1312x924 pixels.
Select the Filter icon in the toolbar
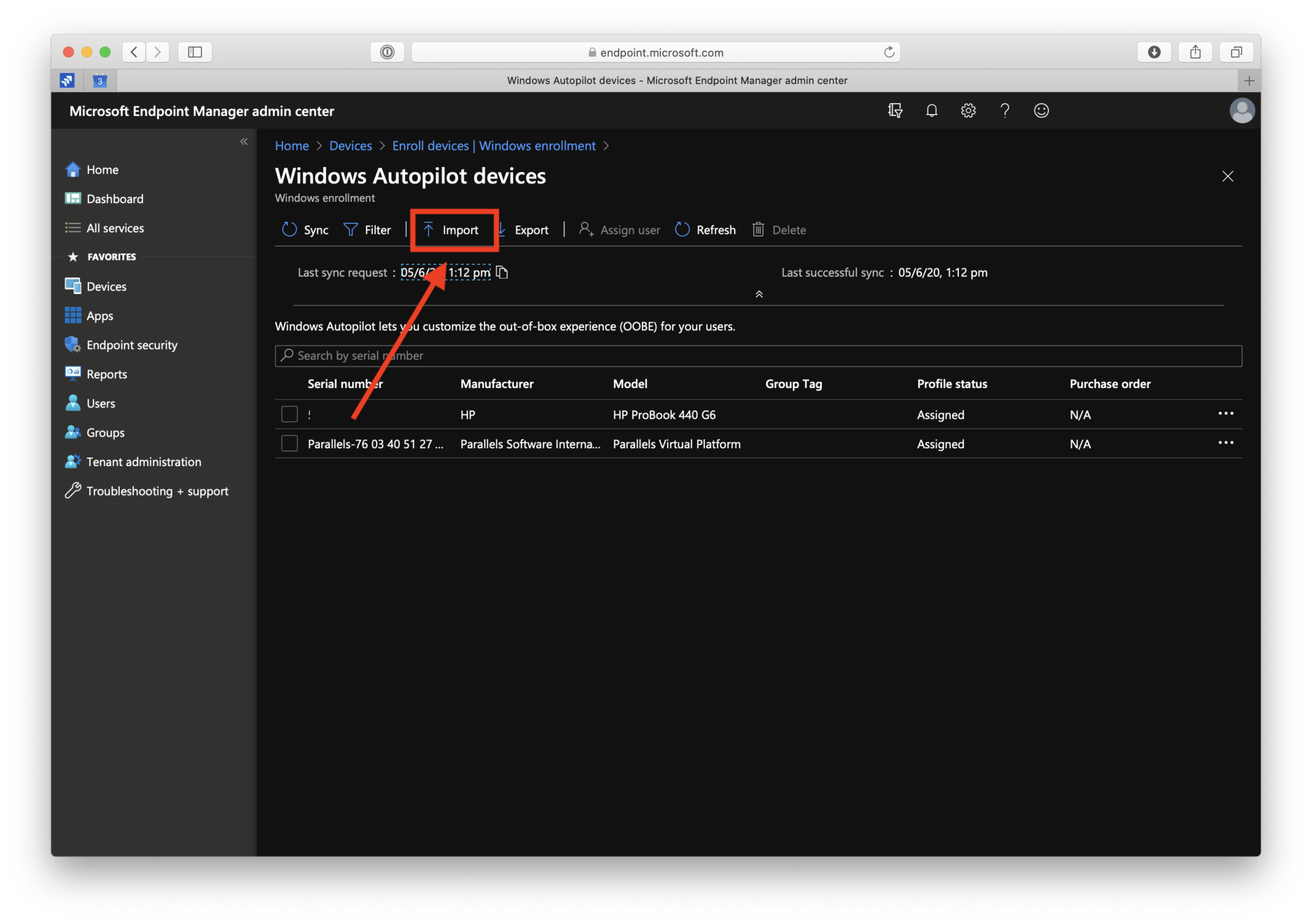coord(350,229)
